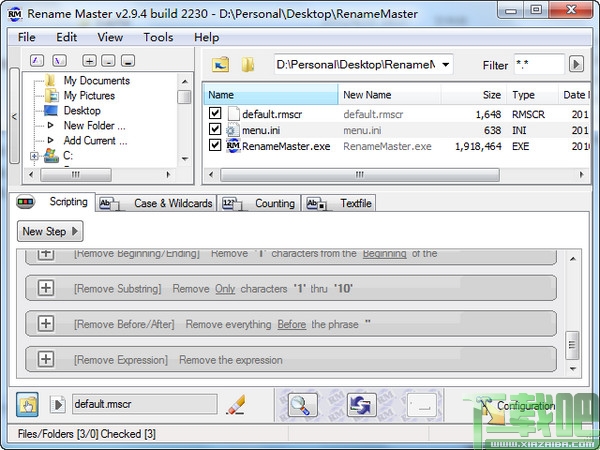Sort by the Type column header
This screenshot has width=600, height=450.
click(532, 95)
